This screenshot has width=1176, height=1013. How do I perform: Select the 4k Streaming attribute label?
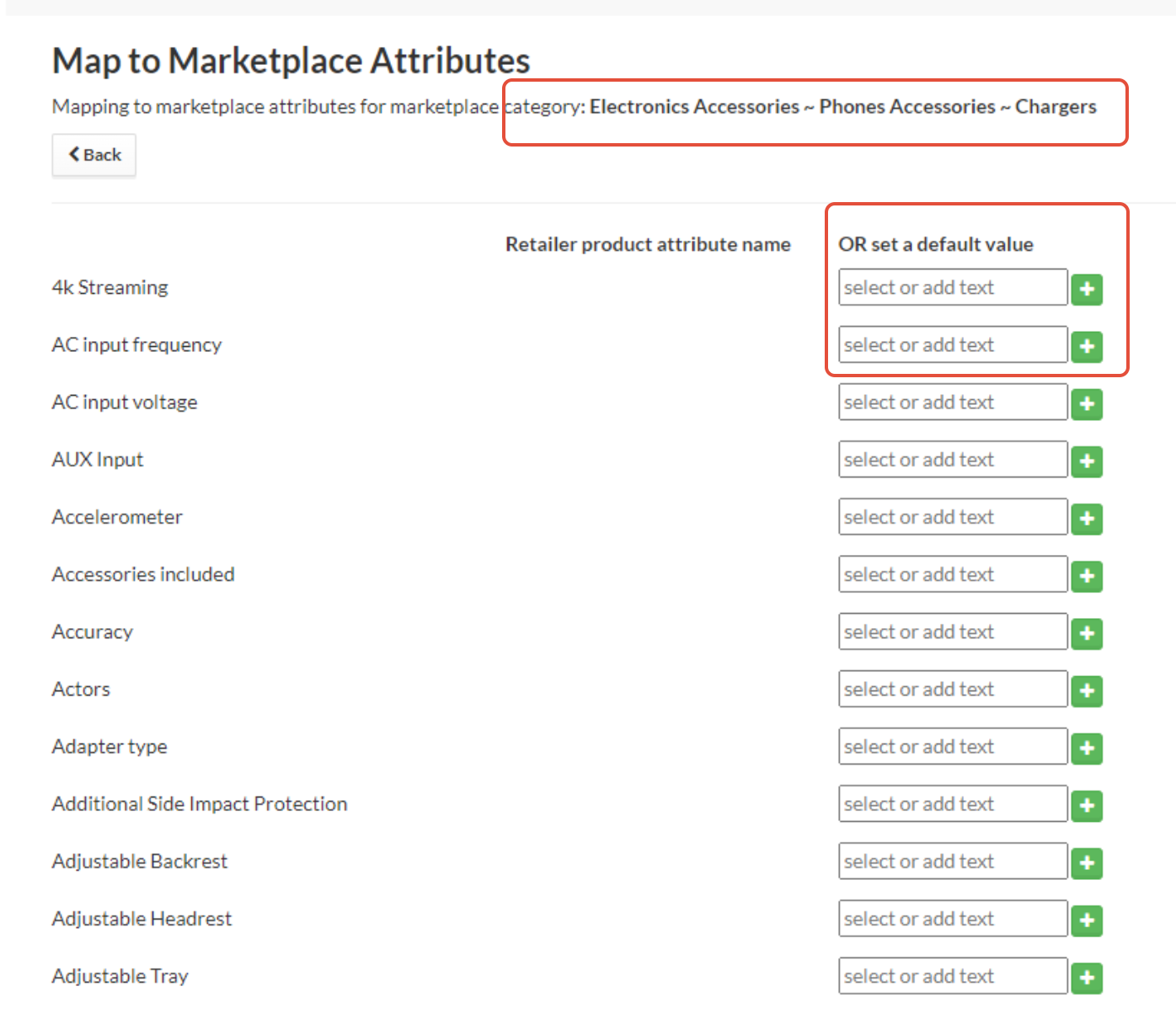110,287
